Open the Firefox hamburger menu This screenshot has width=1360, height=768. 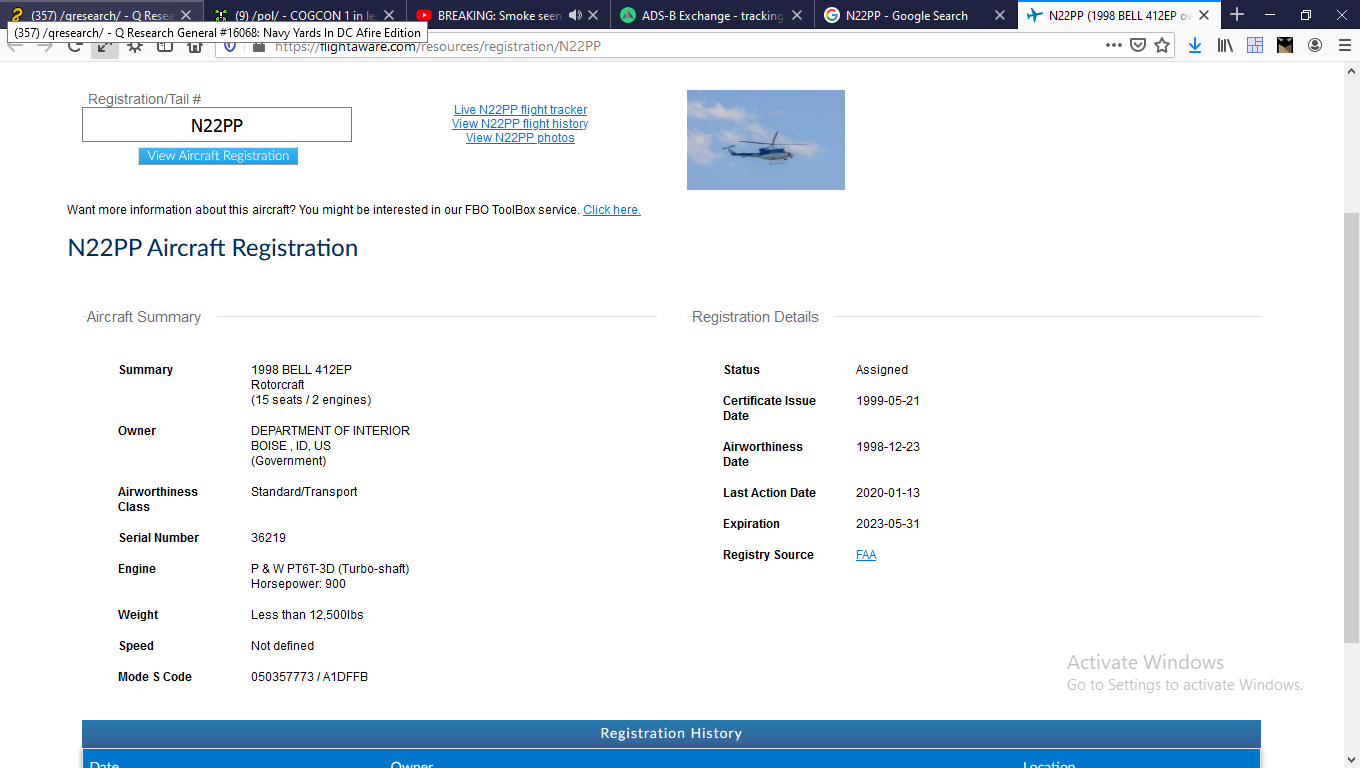coord(1345,45)
